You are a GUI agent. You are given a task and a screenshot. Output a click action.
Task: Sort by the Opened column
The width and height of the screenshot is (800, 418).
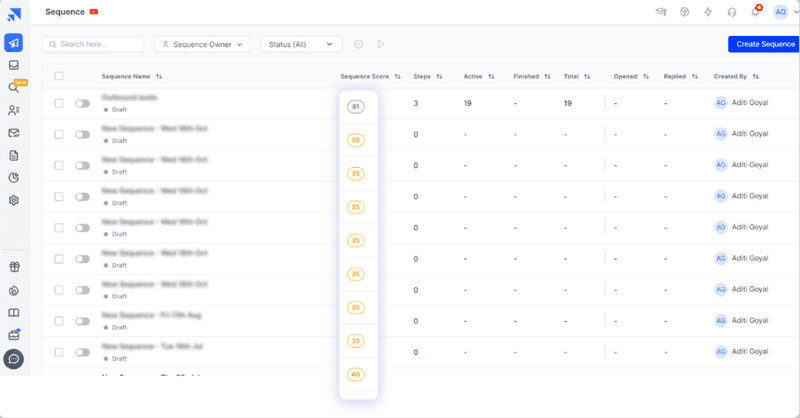(x=646, y=77)
